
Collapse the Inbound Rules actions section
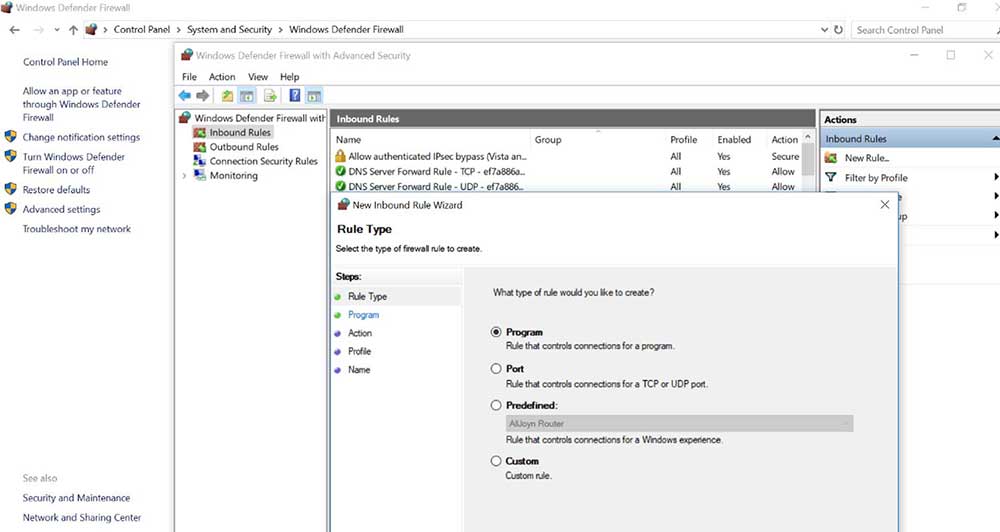(995, 139)
